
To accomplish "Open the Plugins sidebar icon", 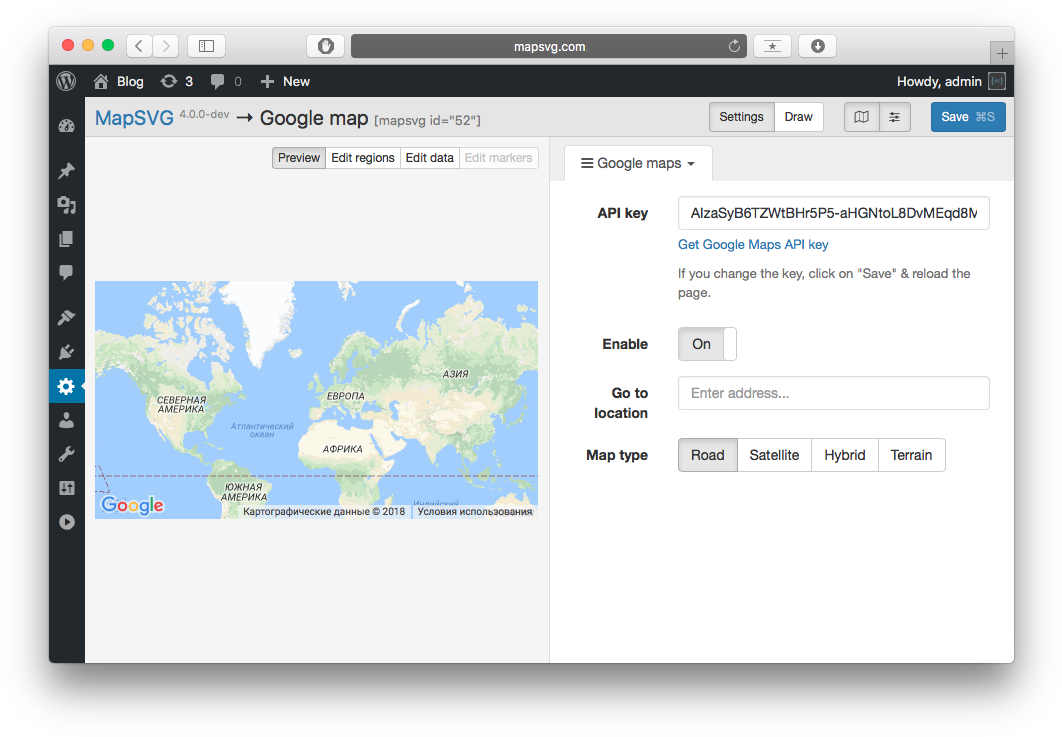I will [x=66, y=352].
